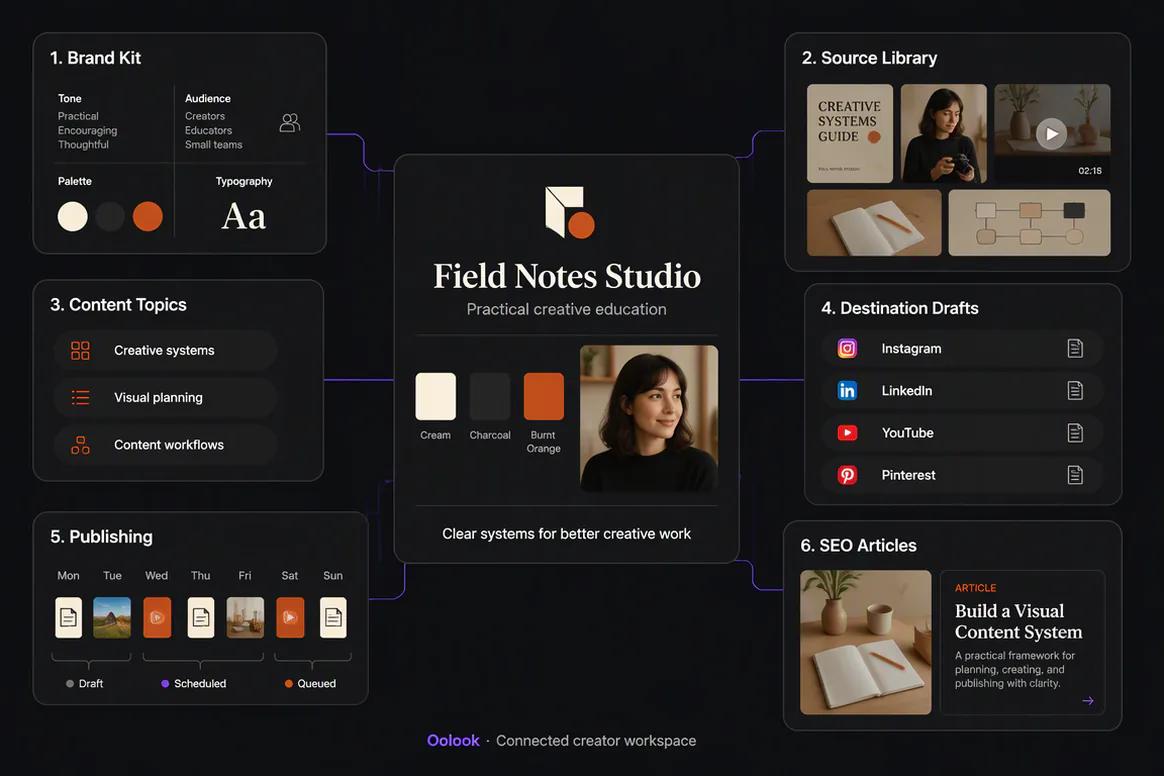Click the YouTube logo icon
The image size is (1164, 776).
847,433
